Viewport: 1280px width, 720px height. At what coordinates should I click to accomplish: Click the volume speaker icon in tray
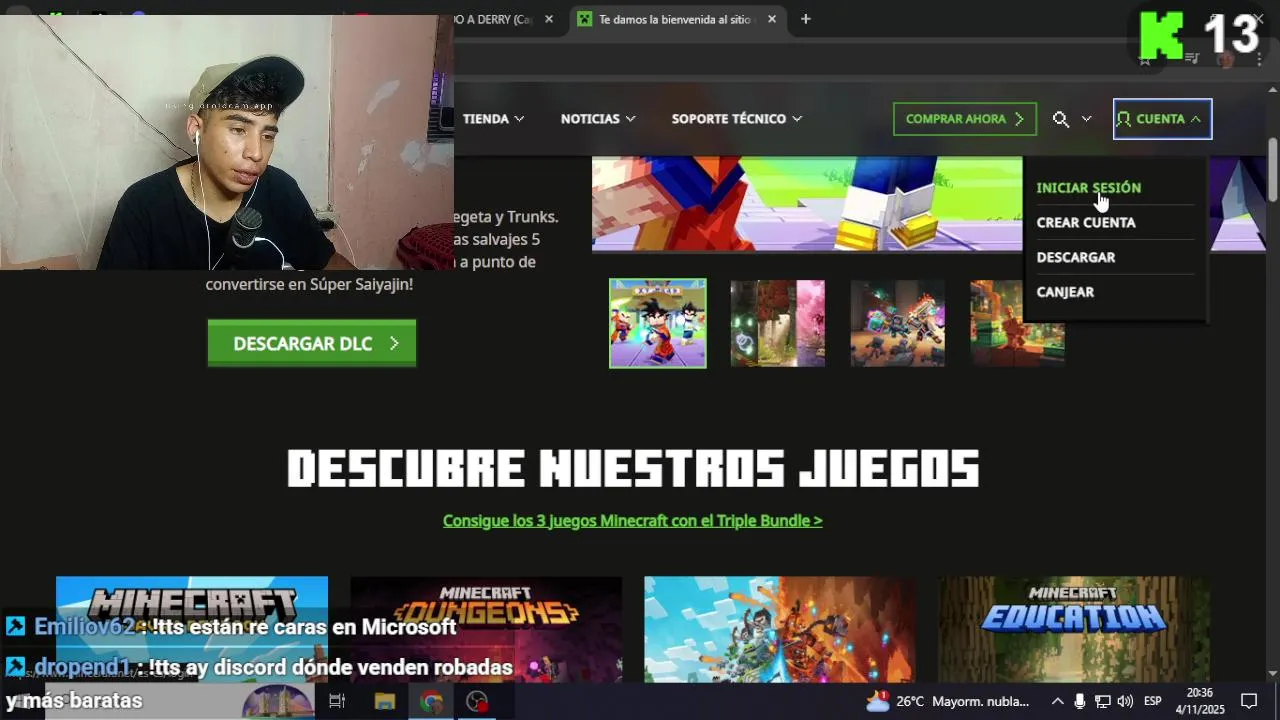click(x=1125, y=701)
